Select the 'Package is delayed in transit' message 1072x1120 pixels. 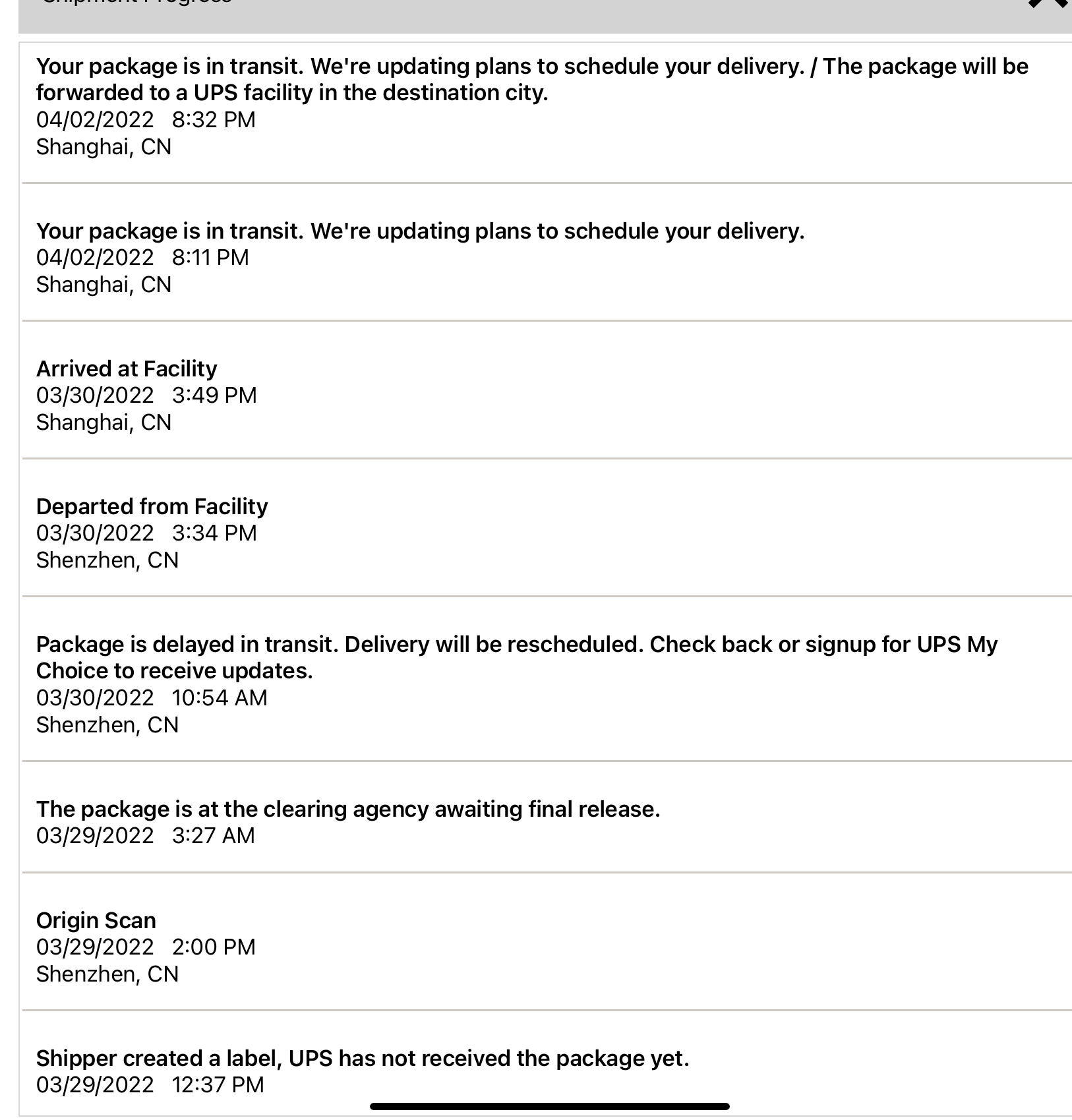[517, 657]
